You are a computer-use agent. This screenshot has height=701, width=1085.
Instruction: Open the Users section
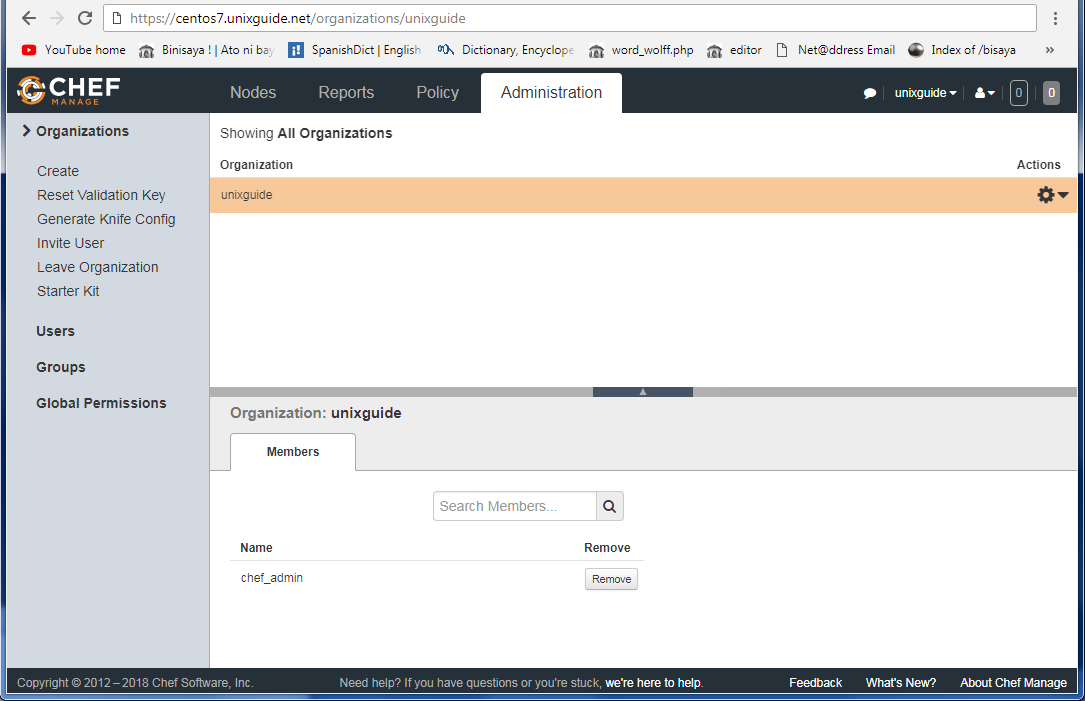click(x=55, y=331)
